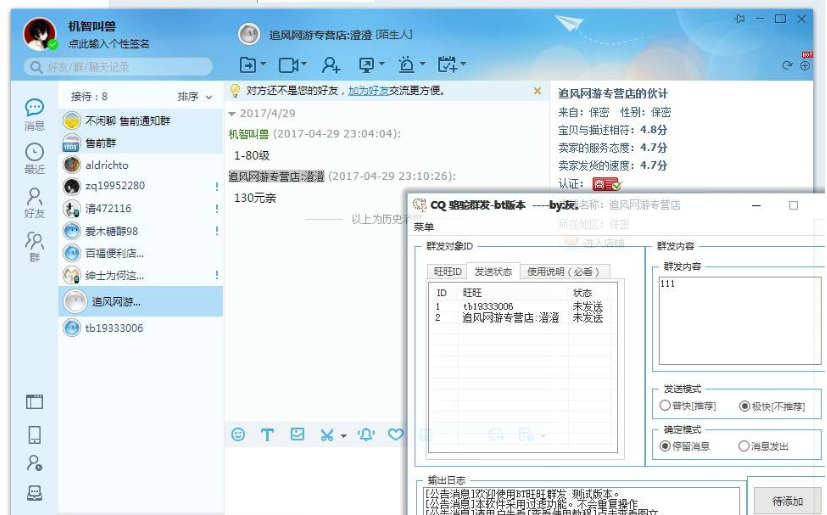
Task: Click the bottom service desk icon in sidebar
Action: [x=35, y=493]
